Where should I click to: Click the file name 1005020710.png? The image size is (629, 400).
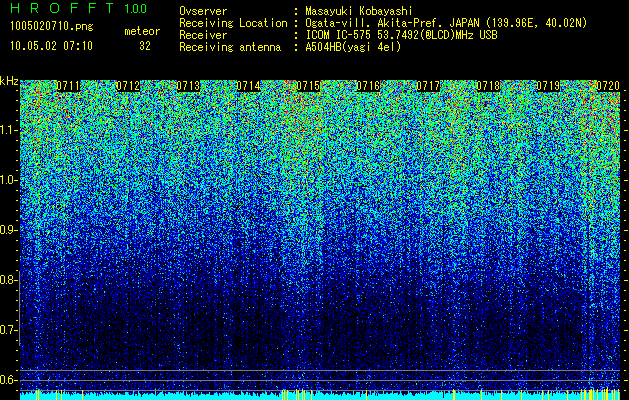(52, 27)
